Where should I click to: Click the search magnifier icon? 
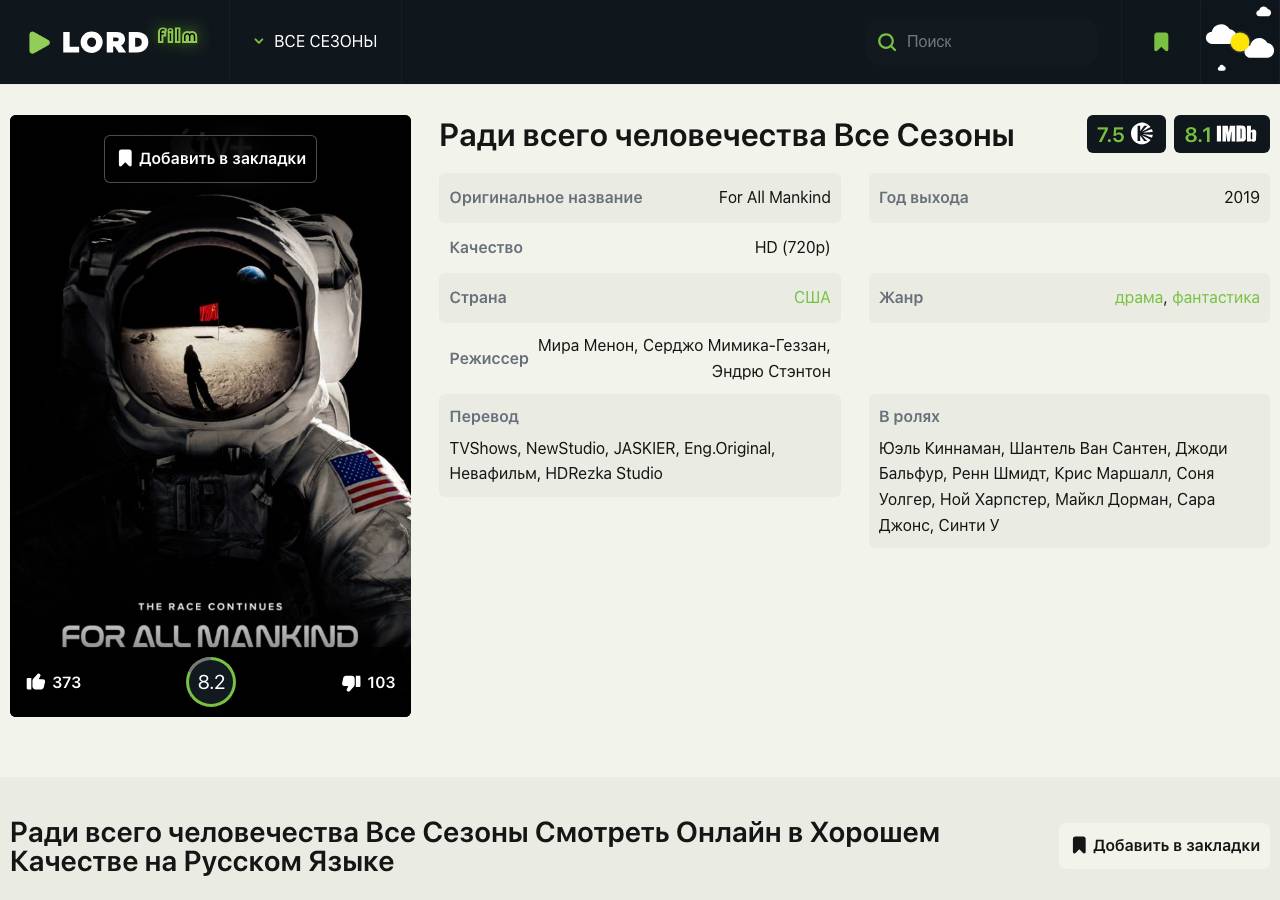point(886,42)
